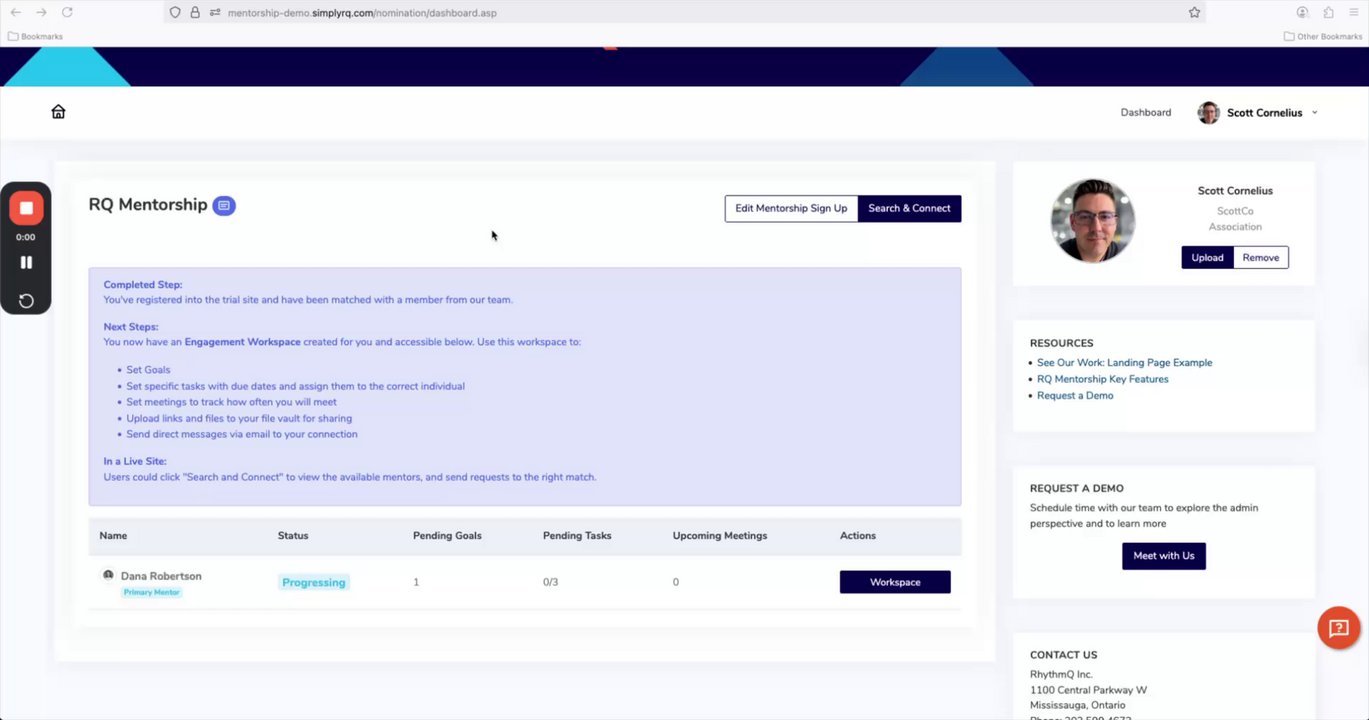Viewport: 1369px width, 720px height.
Task: Click the RQ Mentorship heading
Action: point(148,204)
